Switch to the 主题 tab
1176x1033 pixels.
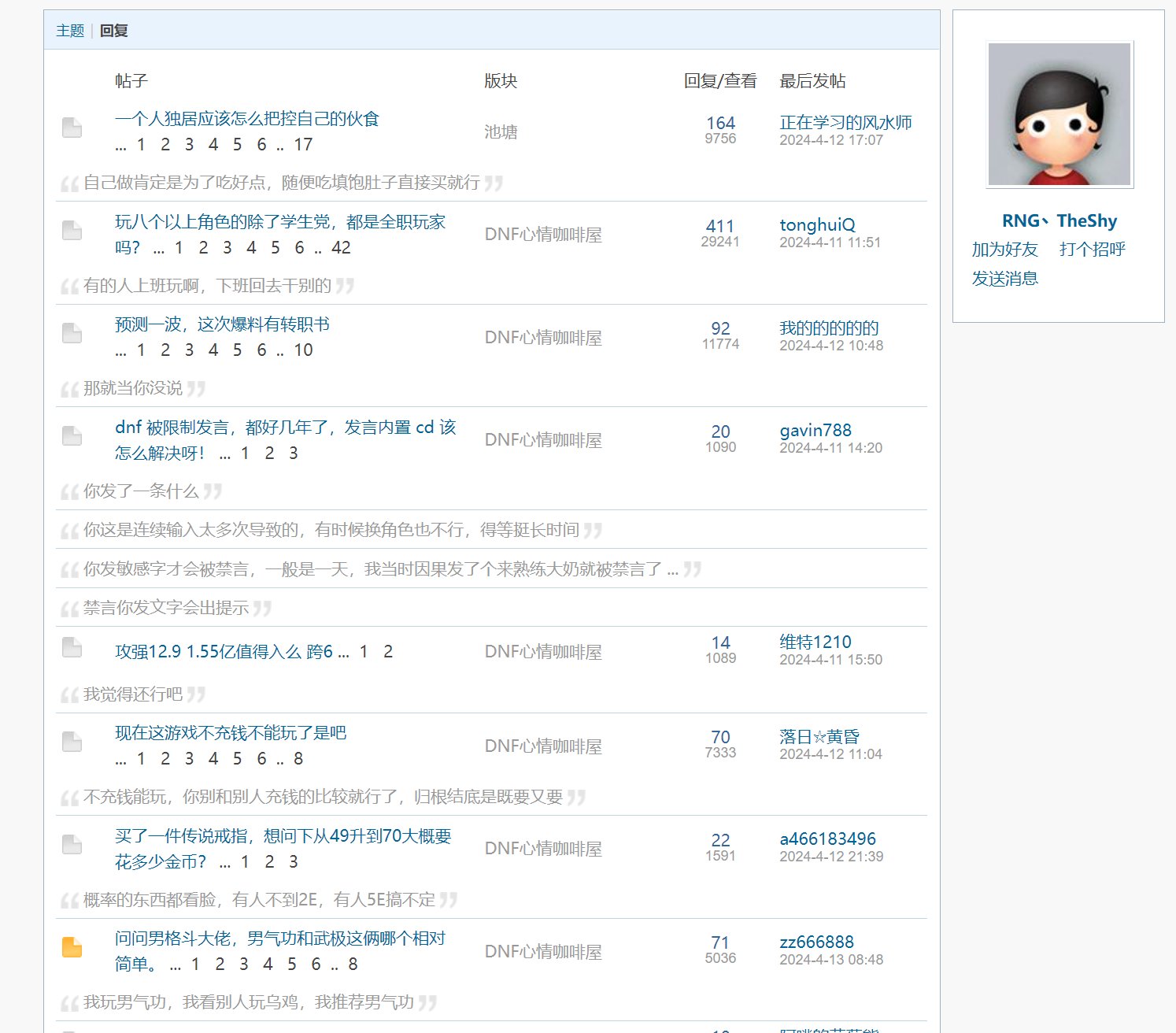click(x=70, y=31)
